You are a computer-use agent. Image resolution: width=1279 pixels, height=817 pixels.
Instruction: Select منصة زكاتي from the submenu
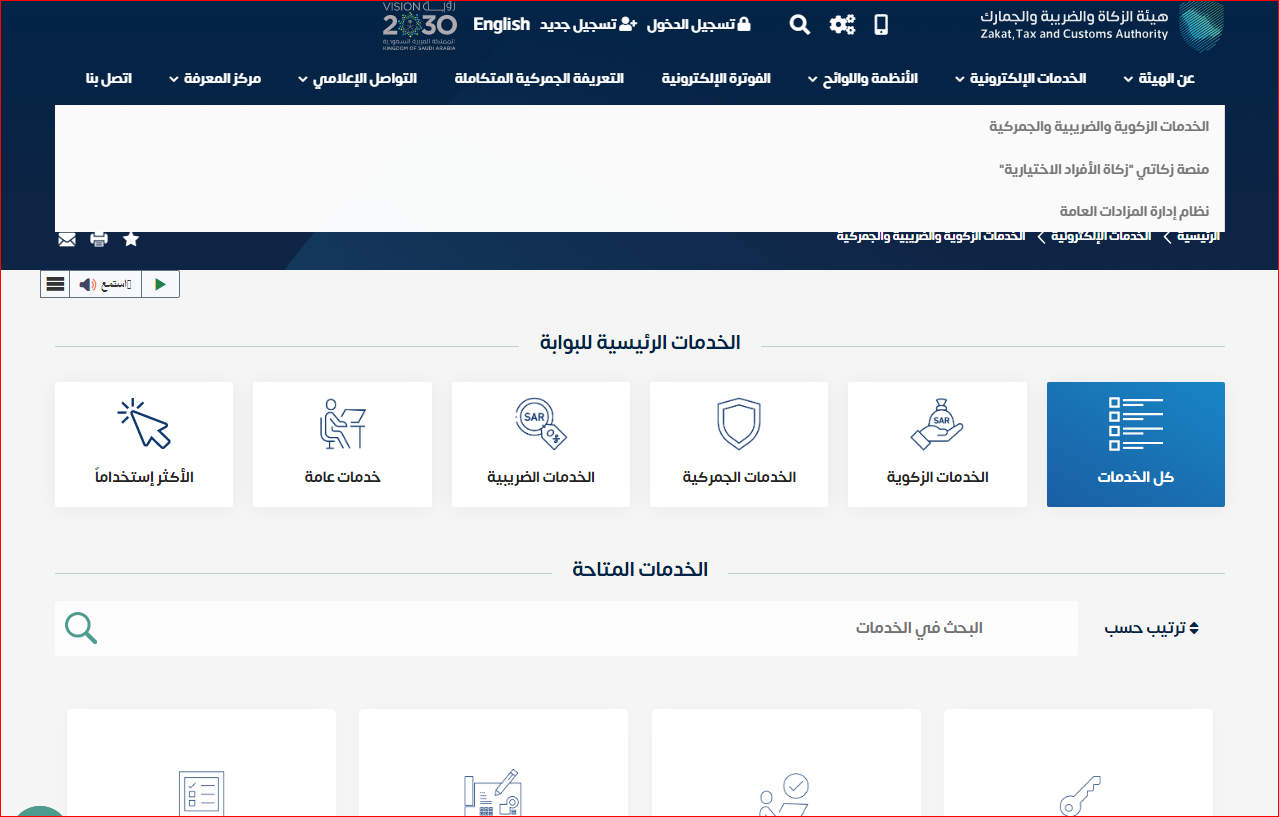click(x=1104, y=169)
